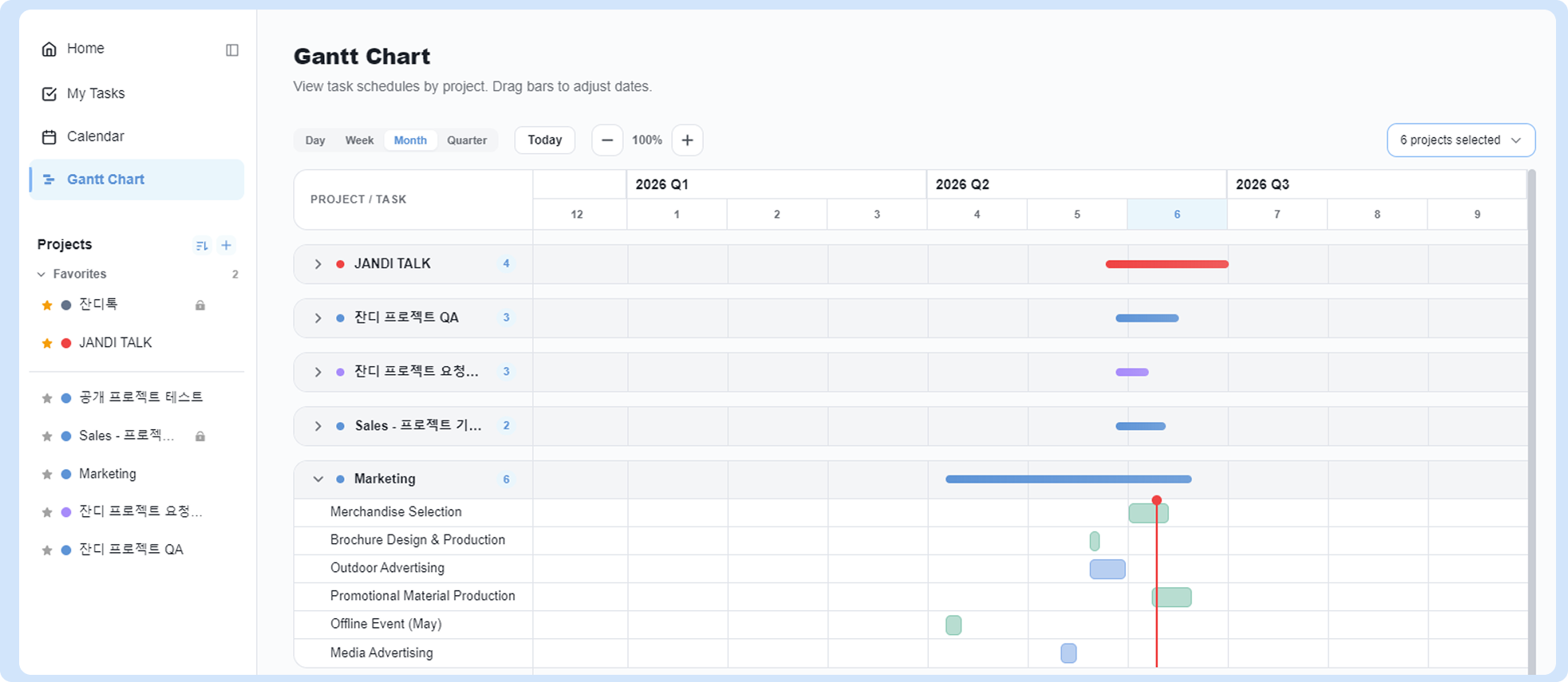
Task: Zoom out with the minus button
Action: [607, 140]
